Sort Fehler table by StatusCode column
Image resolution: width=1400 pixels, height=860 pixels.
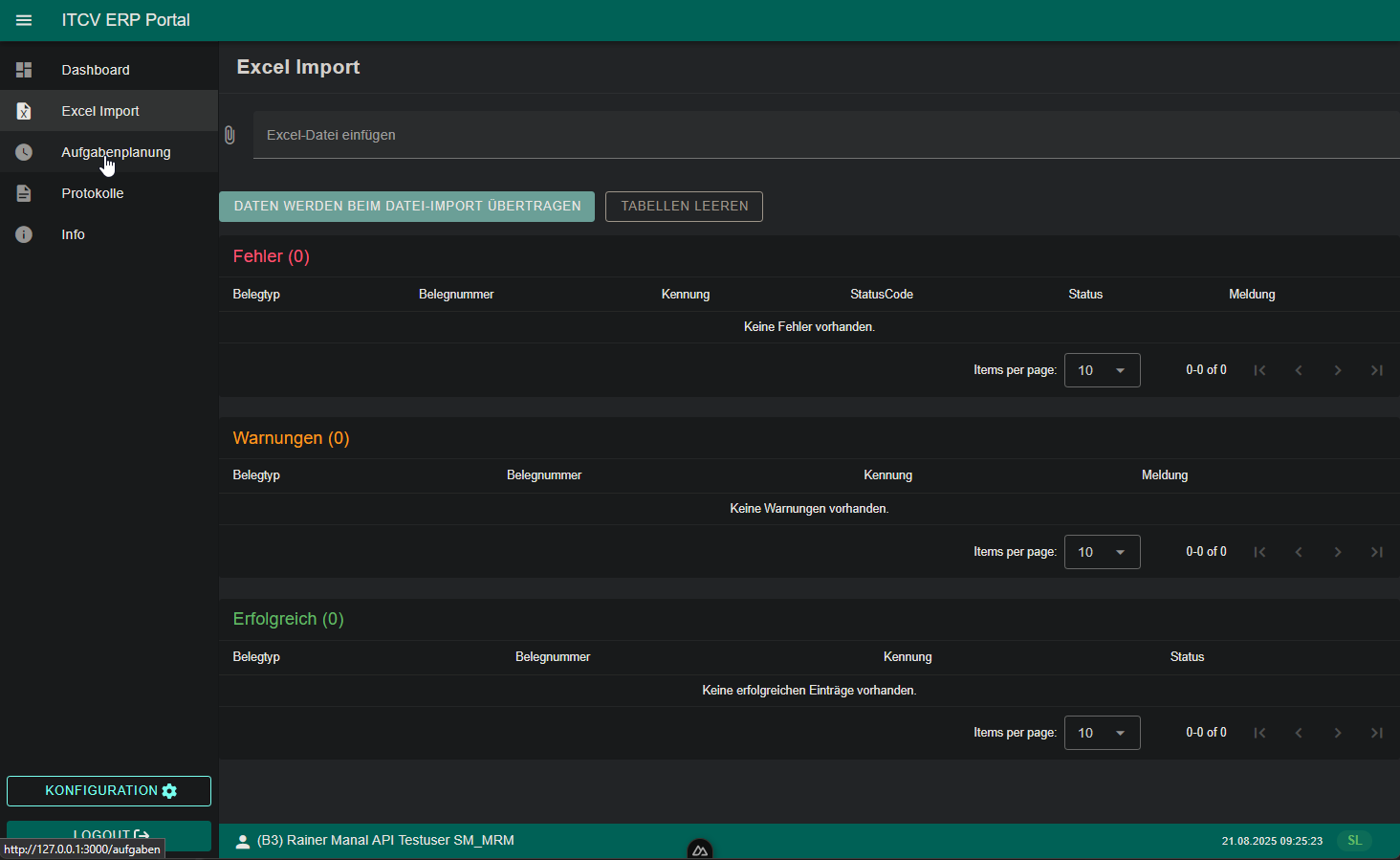coord(881,295)
